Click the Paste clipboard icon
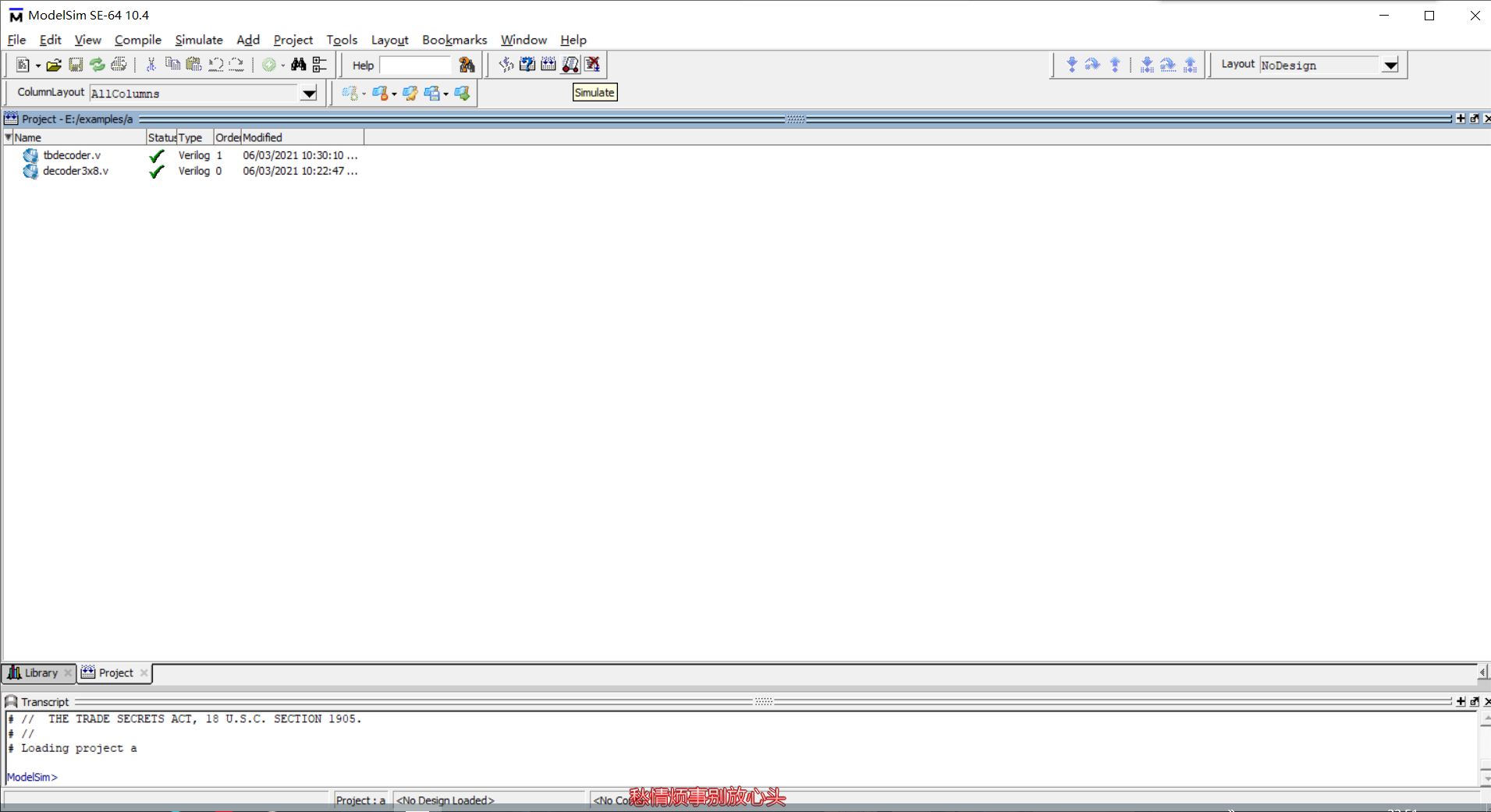Viewport: 1491px width, 812px height. 193,65
